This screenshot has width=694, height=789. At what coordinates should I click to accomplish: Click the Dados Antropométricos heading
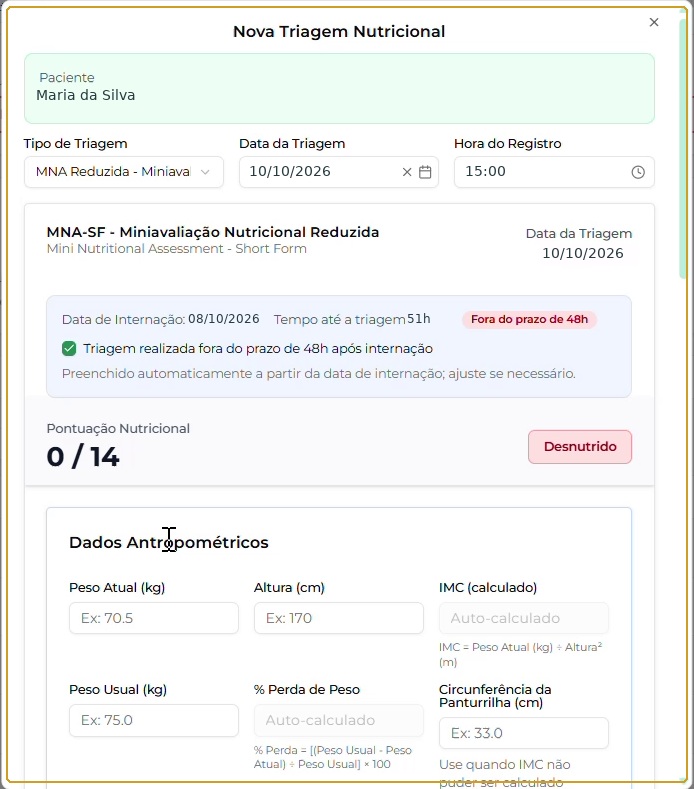(x=169, y=542)
